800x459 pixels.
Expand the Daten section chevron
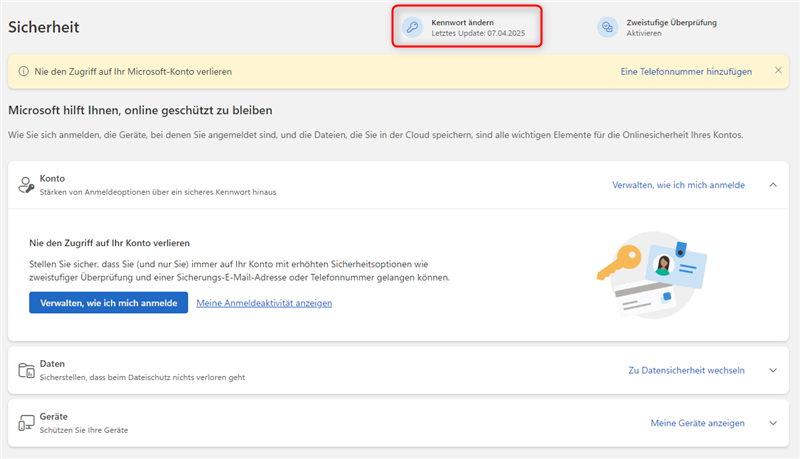pyautogui.click(x=772, y=371)
